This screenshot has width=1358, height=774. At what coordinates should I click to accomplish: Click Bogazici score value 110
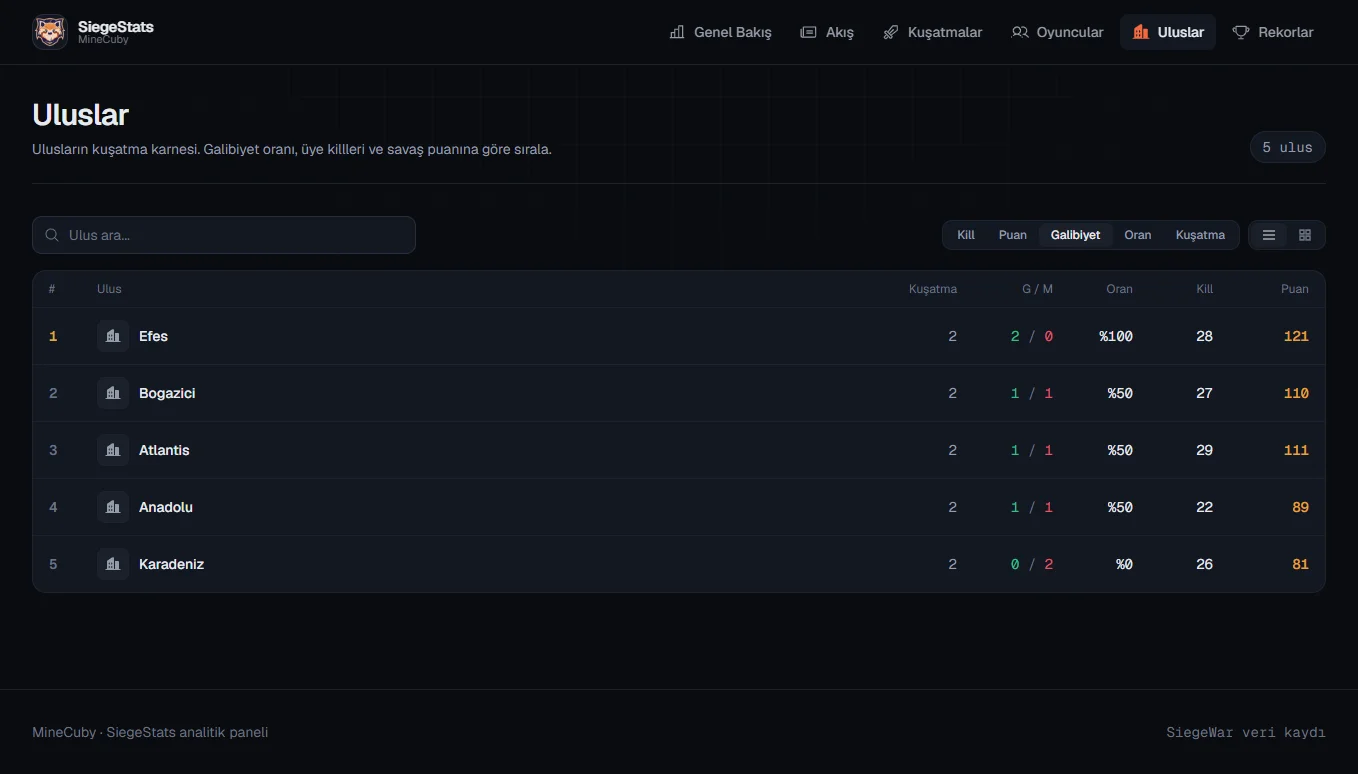(x=1296, y=393)
